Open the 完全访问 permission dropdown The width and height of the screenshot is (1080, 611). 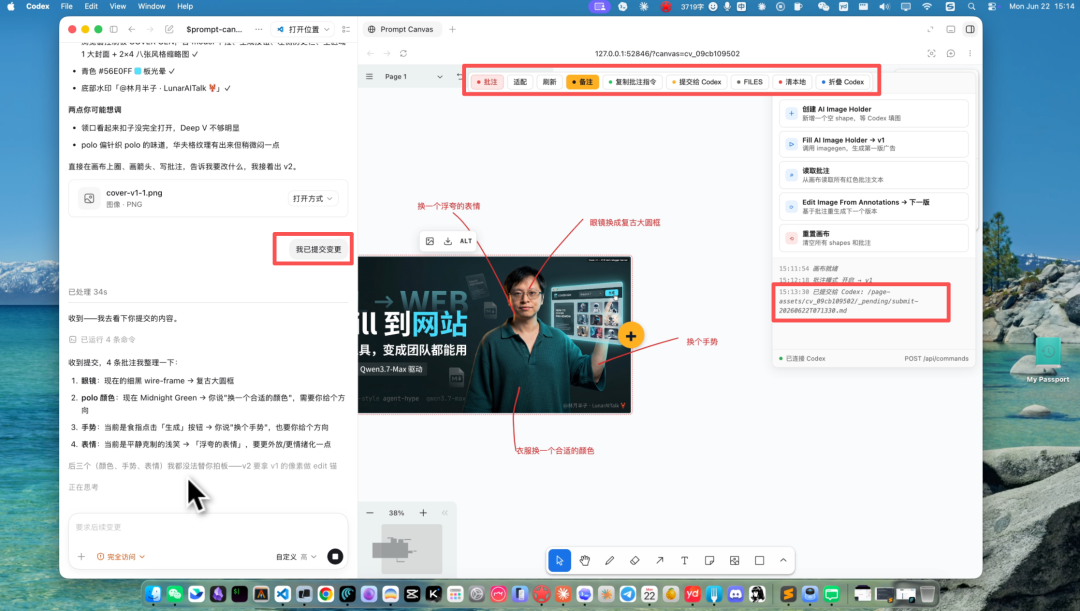121,557
